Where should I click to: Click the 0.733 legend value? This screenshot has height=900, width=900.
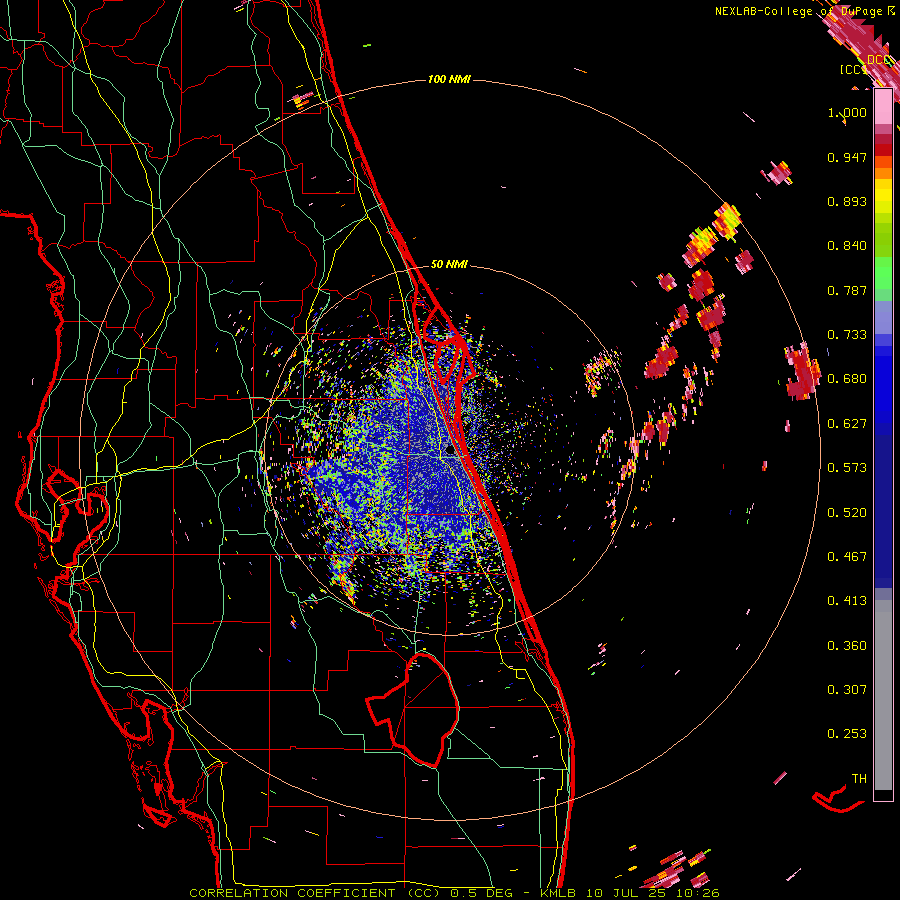(x=847, y=335)
